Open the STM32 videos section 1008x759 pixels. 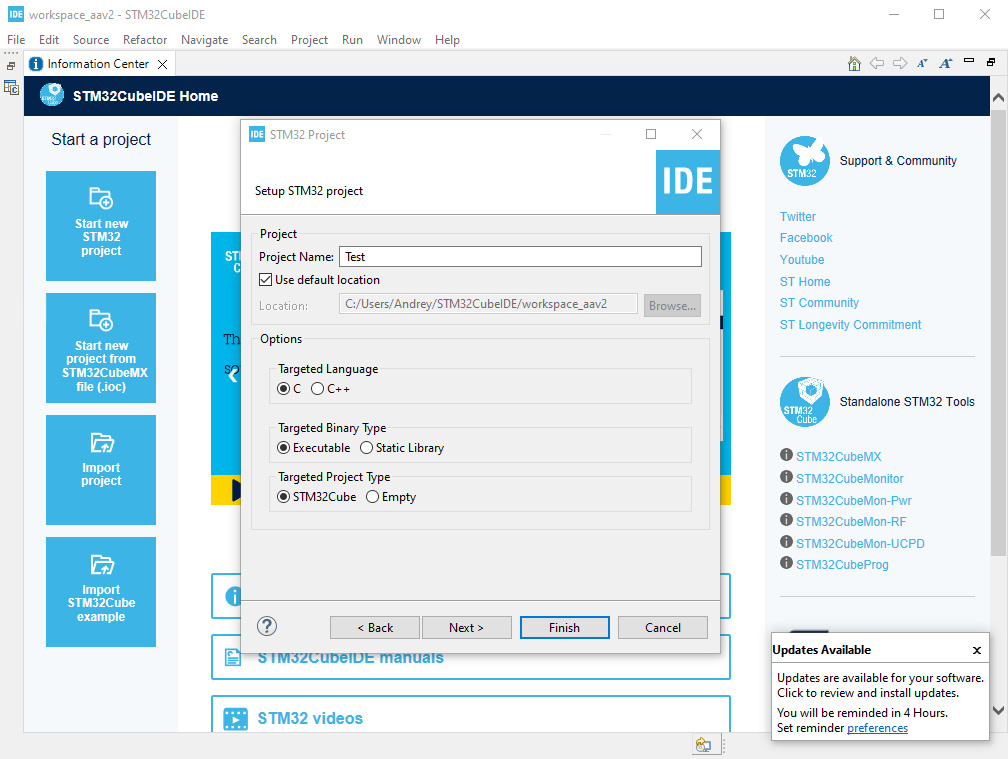tap(471, 715)
